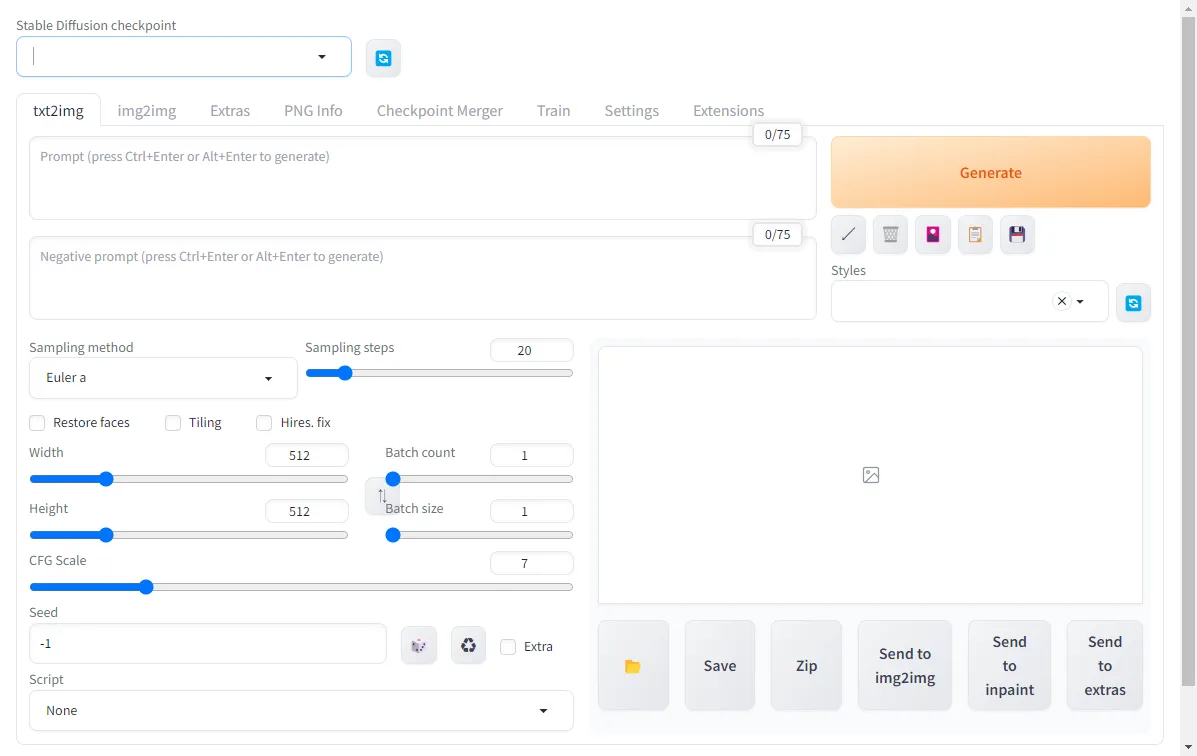Open the Script dropdown currently set to None
This screenshot has width=1197, height=756.
301,710
